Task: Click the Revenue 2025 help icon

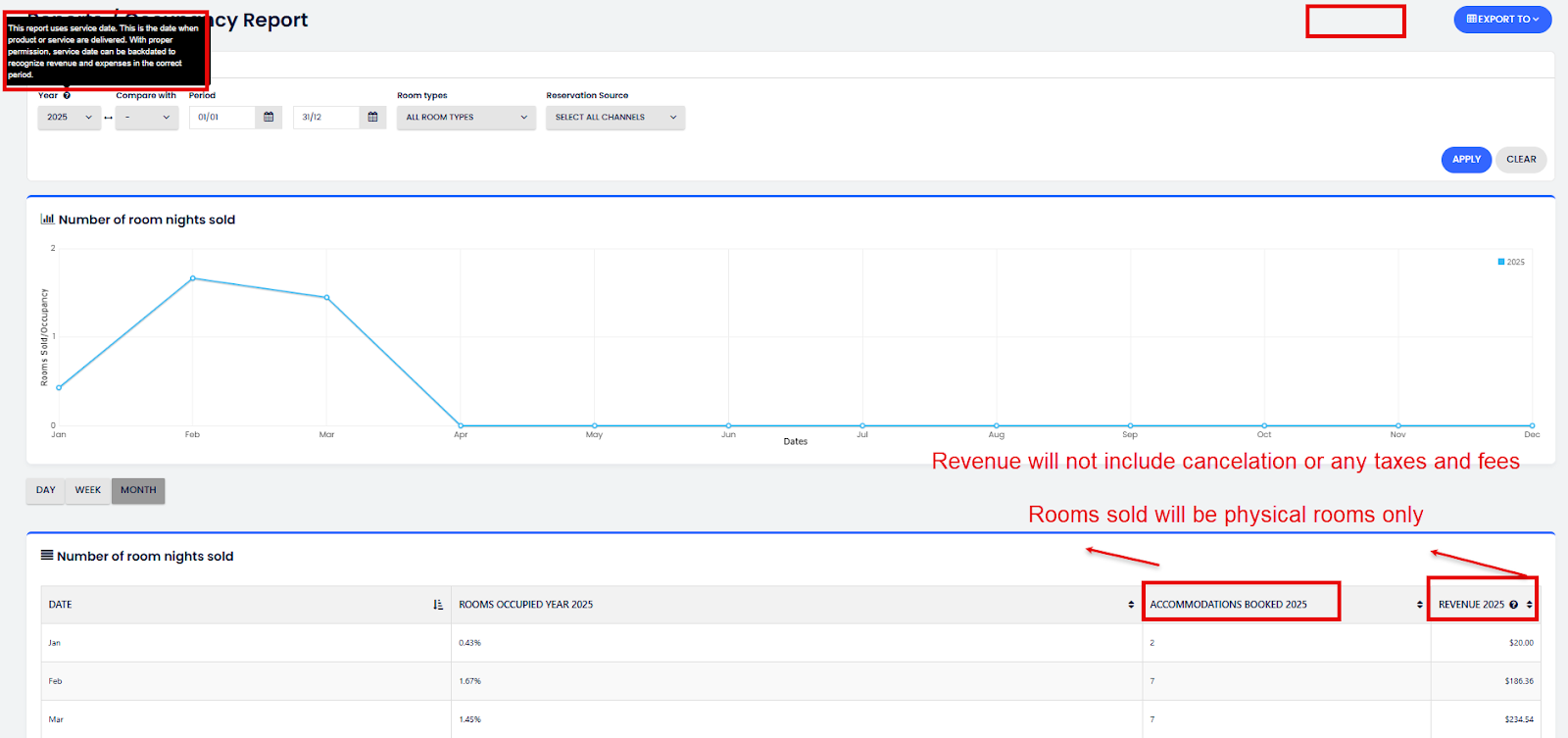Action: point(1514,605)
